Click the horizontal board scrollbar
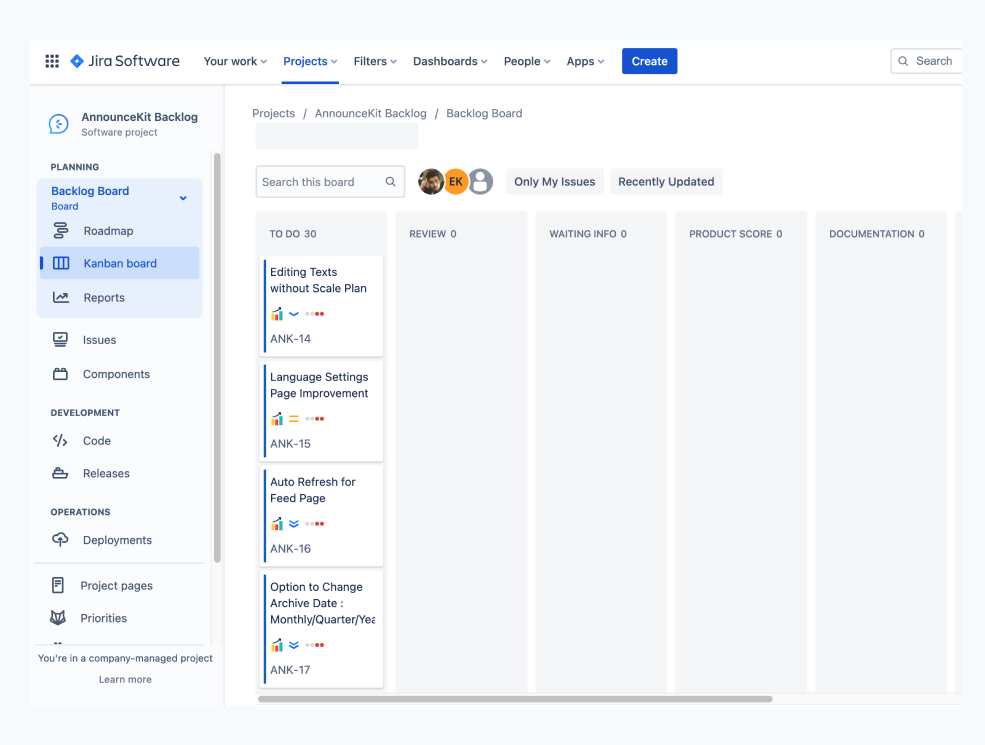The image size is (985, 745). click(515, 699)
